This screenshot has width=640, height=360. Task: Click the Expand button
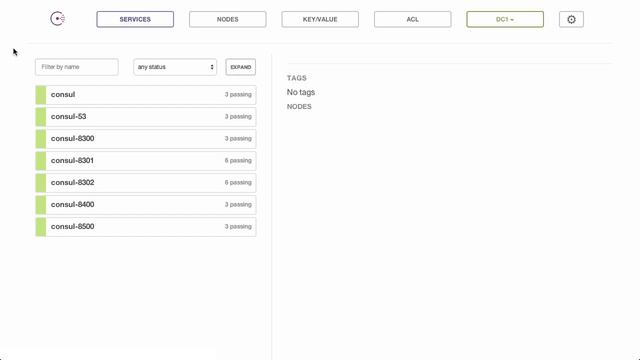tap(241, 67)
